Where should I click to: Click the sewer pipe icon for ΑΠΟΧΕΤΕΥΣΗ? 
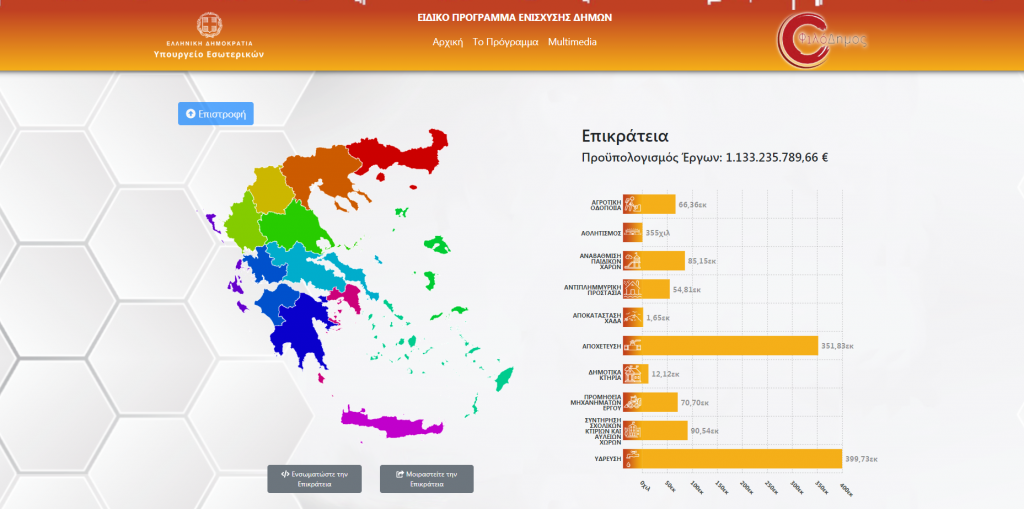click(x=632, y=346)
